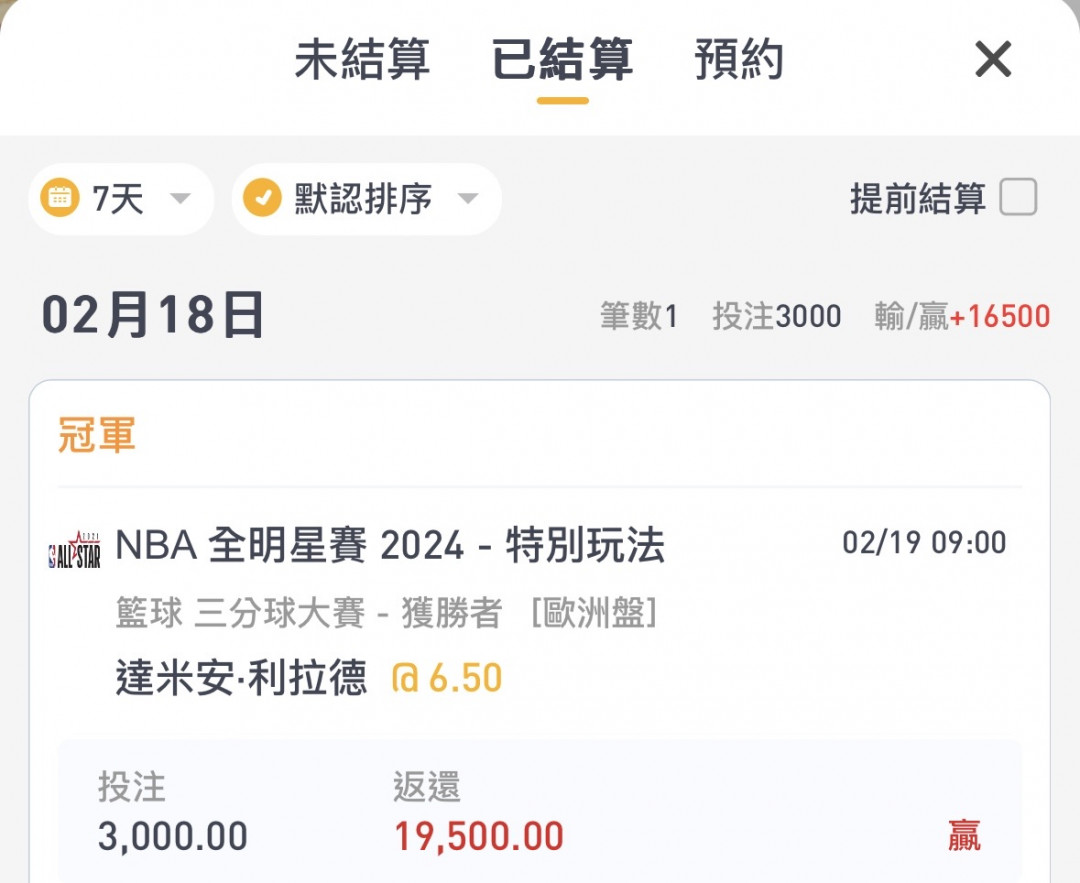Click the 冠軍 bet type heading

click(x=96, y=435)
